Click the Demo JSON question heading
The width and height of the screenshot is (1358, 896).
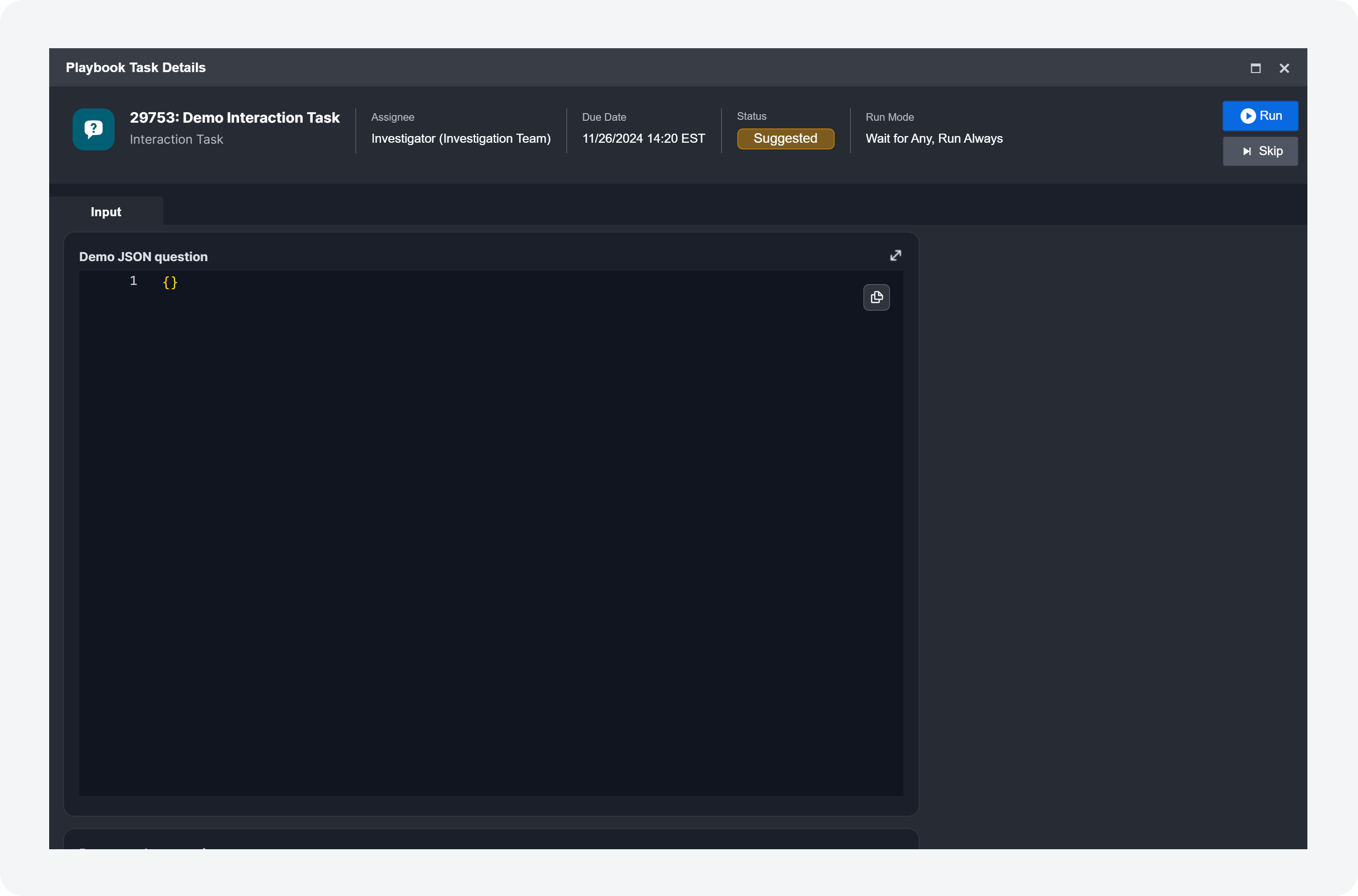[x=143, y=256]
